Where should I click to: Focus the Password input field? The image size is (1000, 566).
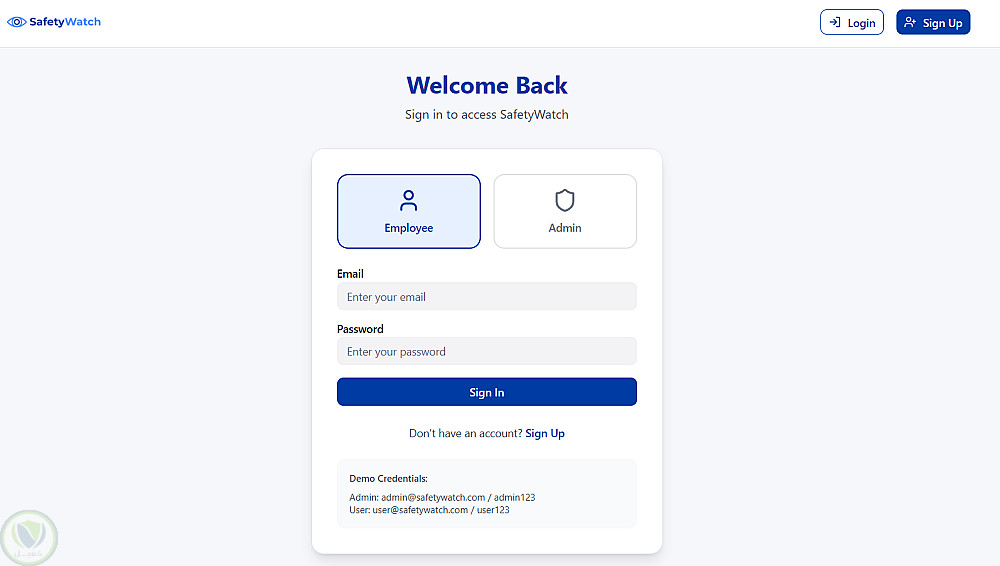486,352
